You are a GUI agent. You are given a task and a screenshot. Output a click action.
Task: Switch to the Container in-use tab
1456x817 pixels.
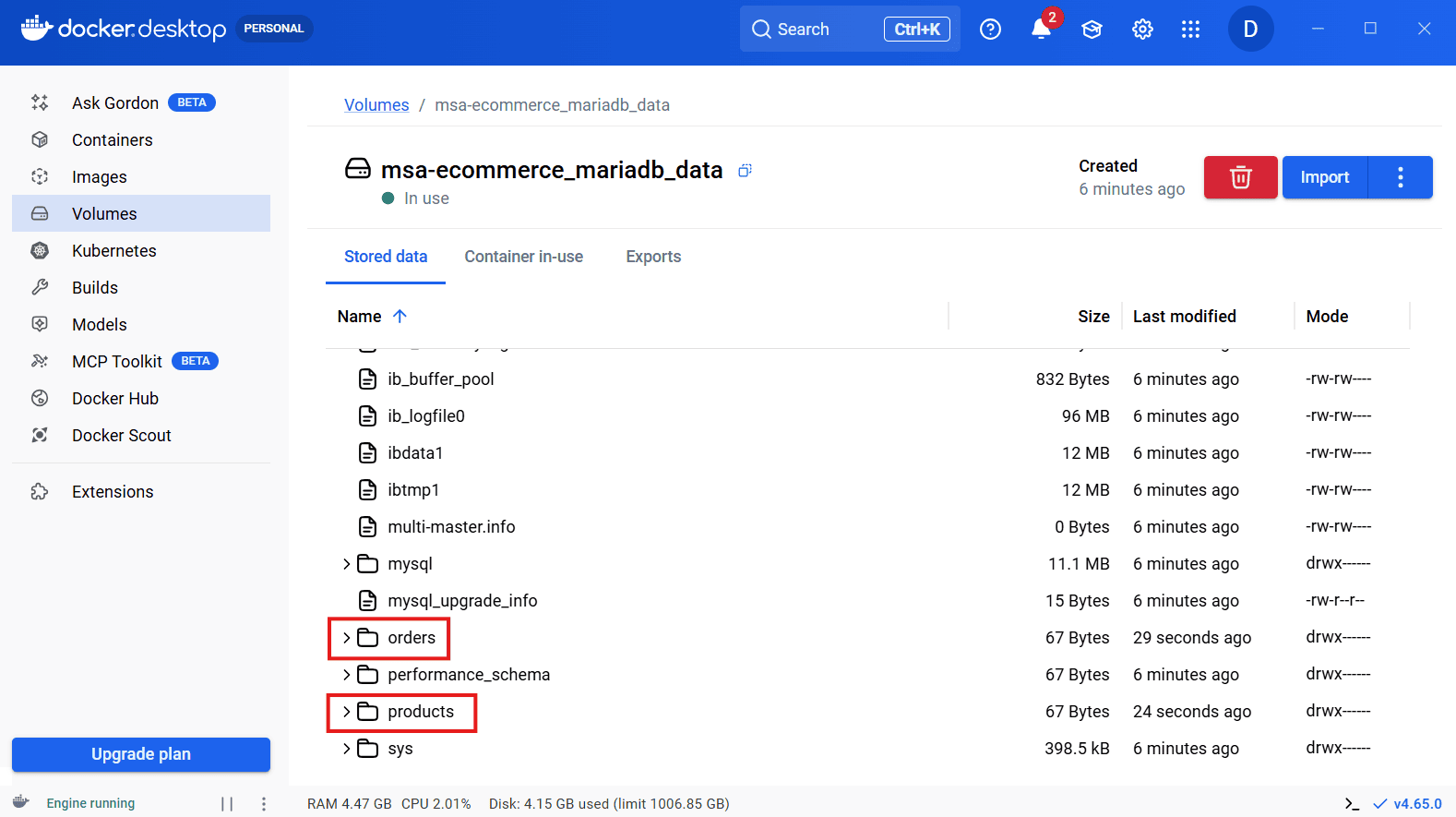point(524,257)
